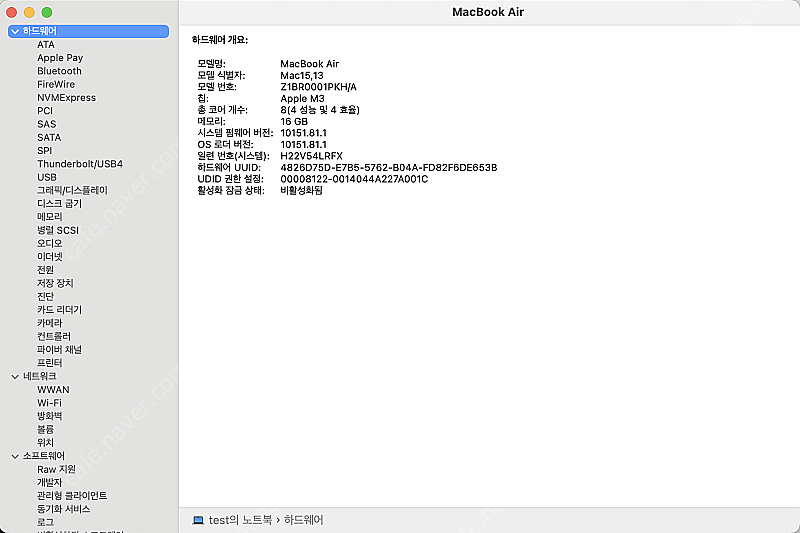The width and height of the screenshot is (800, 533).
Task: Click the core count value 8(4 성능 및 4 효율)
Action: (320, 110)
